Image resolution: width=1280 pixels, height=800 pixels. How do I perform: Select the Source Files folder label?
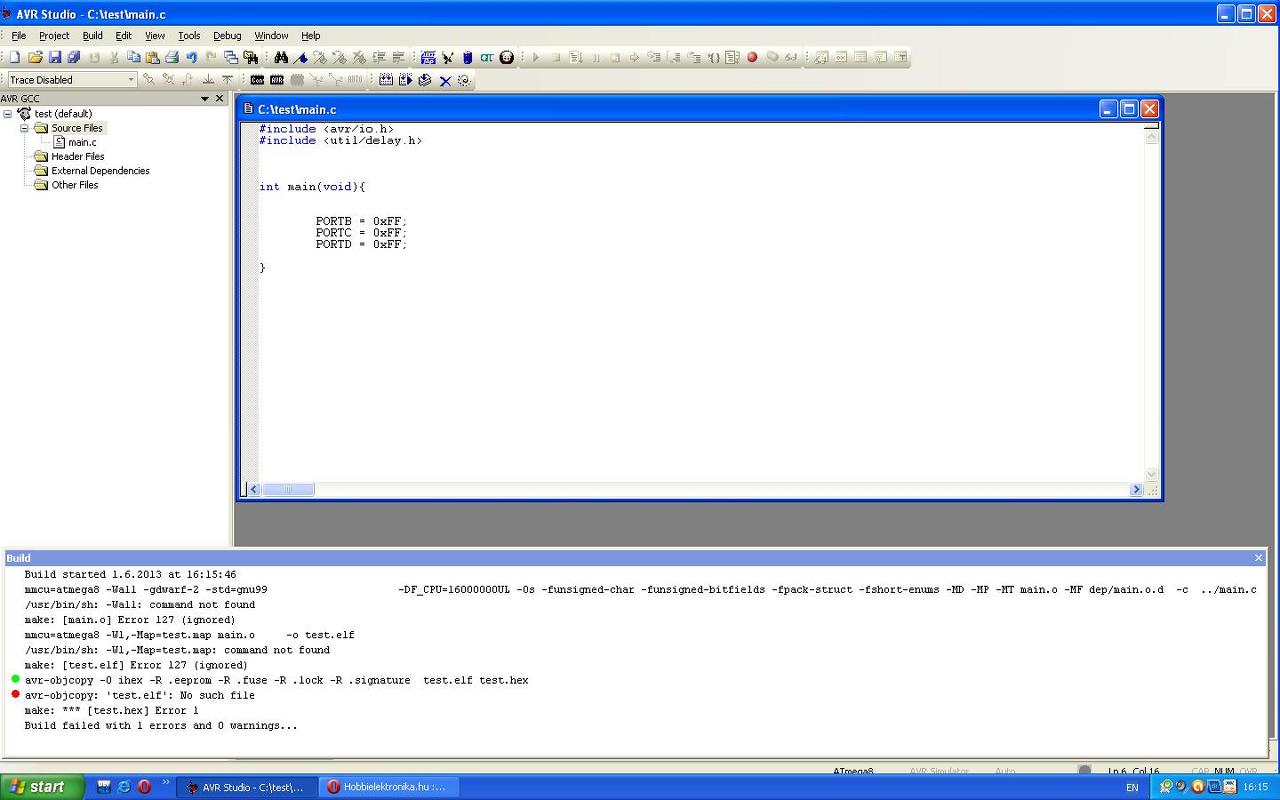(x=77, y=128)
